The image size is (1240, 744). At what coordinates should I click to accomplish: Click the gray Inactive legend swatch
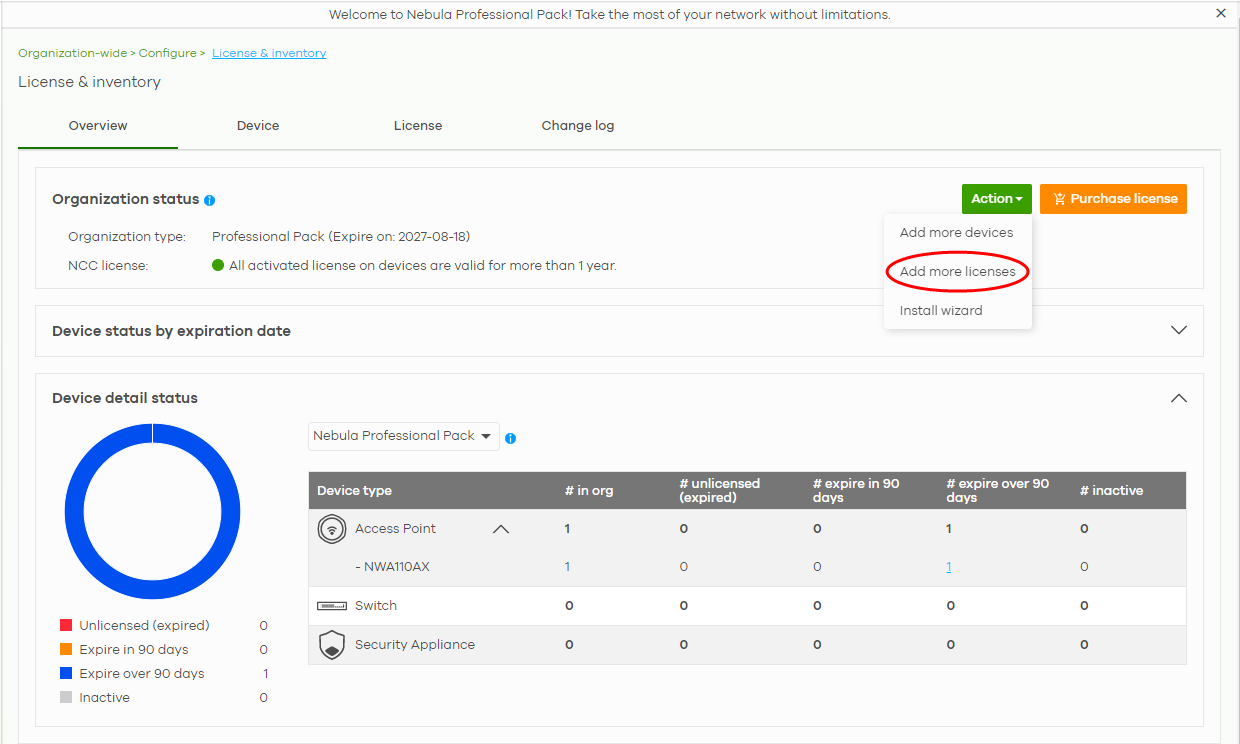coord(66,697)
